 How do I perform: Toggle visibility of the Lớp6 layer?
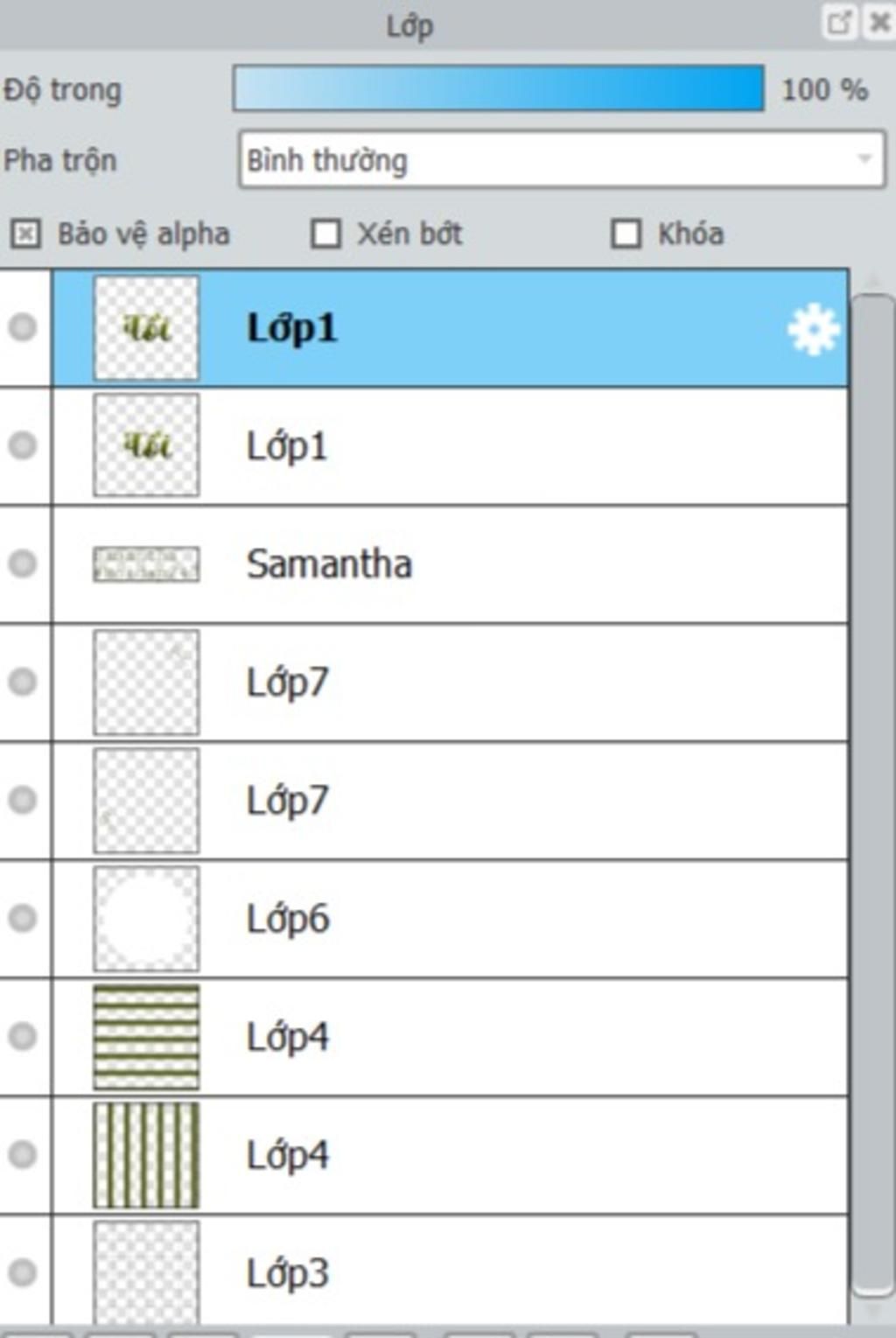coord(23,918)
